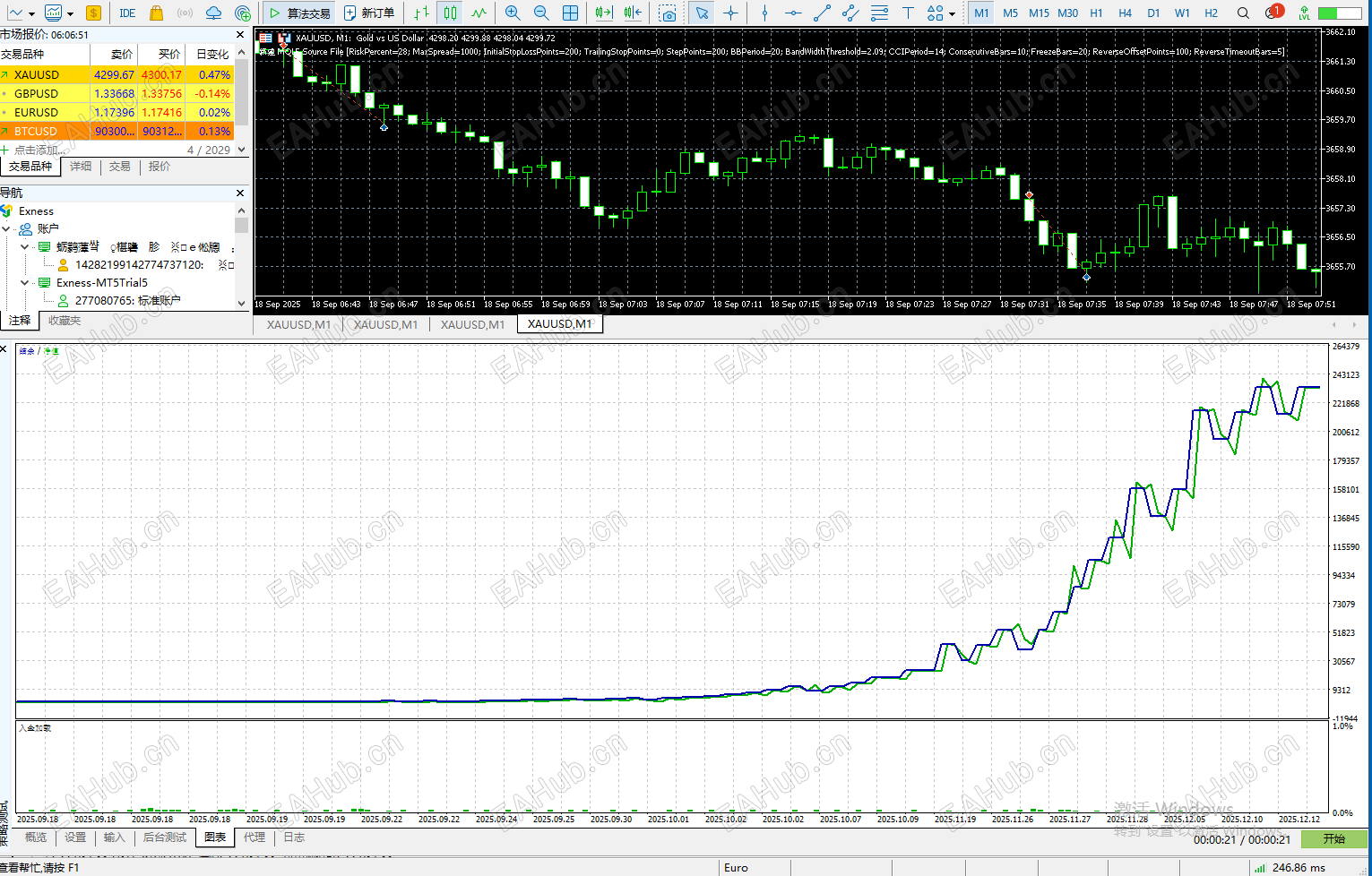The image size is (1372, 876).
Task: Open the chart type dropdown arrow
Action: (x=31, y=13)
